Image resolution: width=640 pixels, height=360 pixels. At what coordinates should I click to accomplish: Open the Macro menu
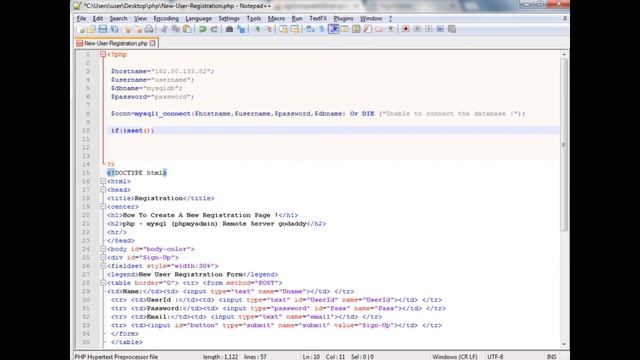(276, 18)
